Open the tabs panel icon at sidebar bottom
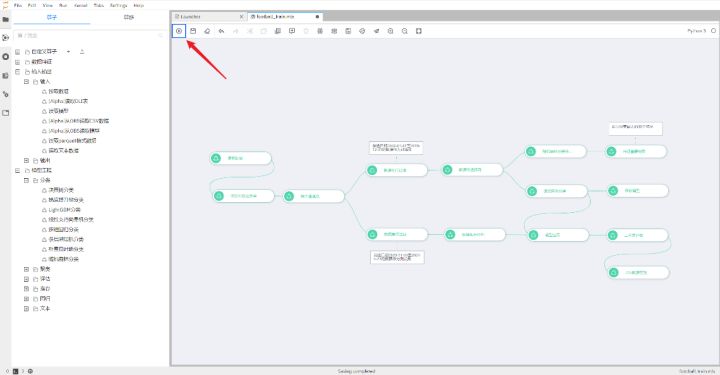 click(6, 112)
